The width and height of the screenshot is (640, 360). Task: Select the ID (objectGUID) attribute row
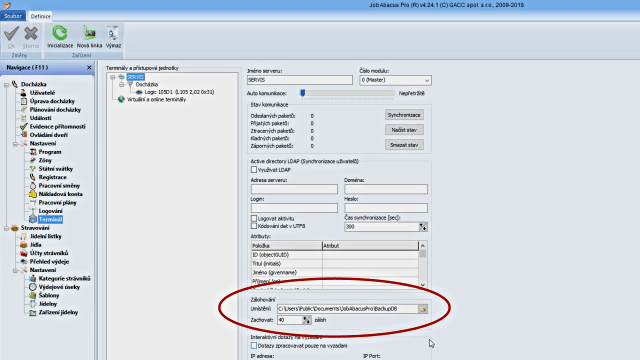click(x=335, y=255)
